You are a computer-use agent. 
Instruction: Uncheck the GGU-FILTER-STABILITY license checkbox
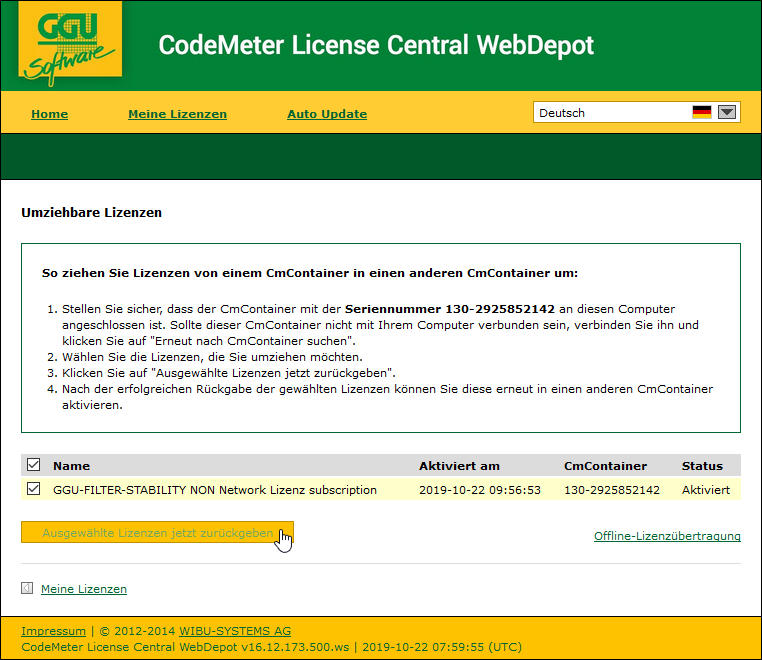tap(34, 489)
